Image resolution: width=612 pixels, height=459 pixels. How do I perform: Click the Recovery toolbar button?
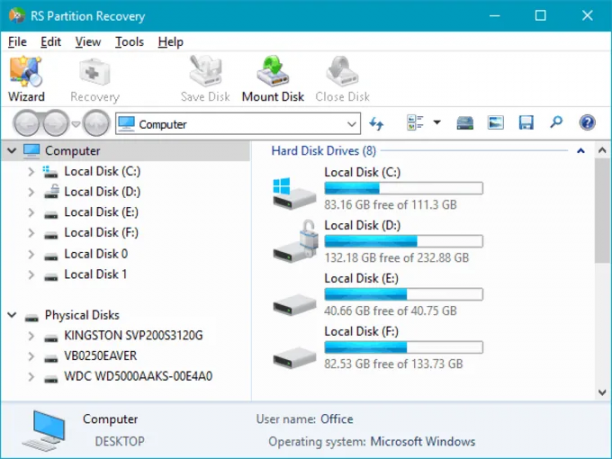pyautogui.click(x=95, y=79)
